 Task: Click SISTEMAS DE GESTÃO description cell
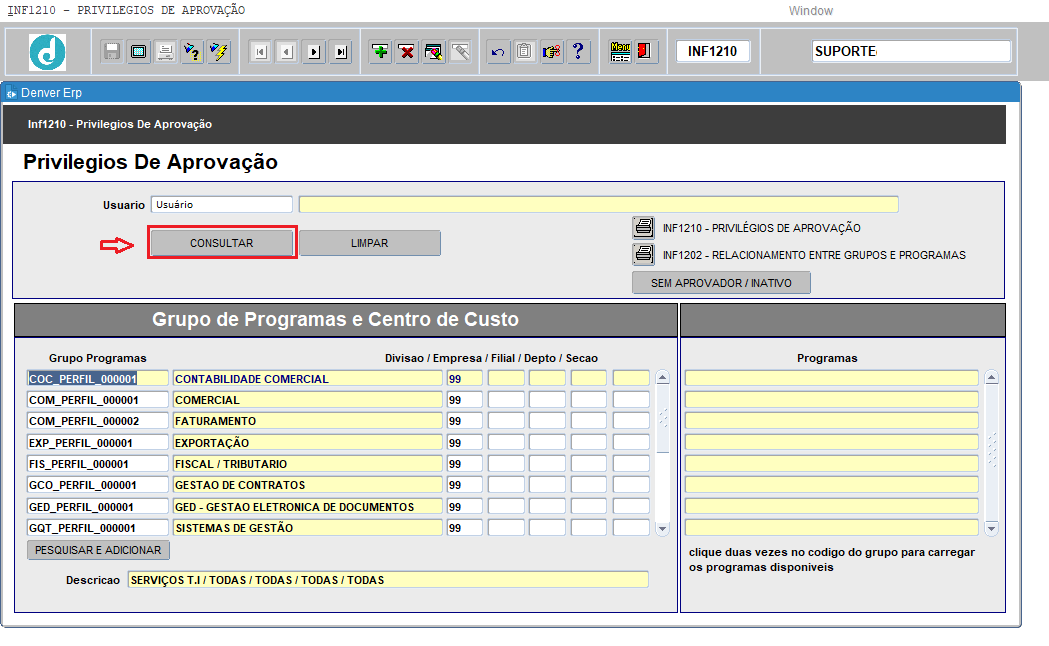coord(308,528)
